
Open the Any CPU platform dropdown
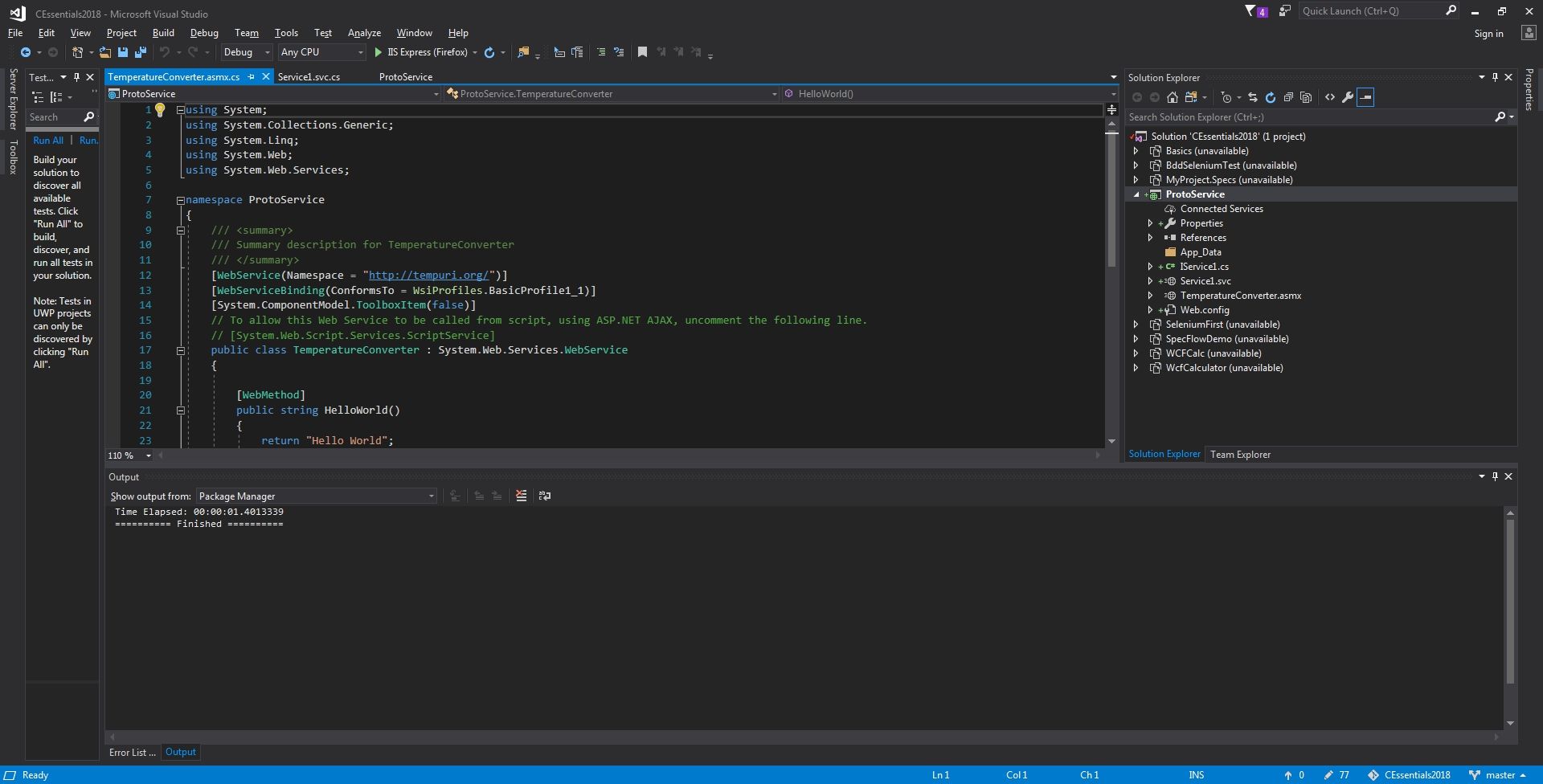coord(321,52)
